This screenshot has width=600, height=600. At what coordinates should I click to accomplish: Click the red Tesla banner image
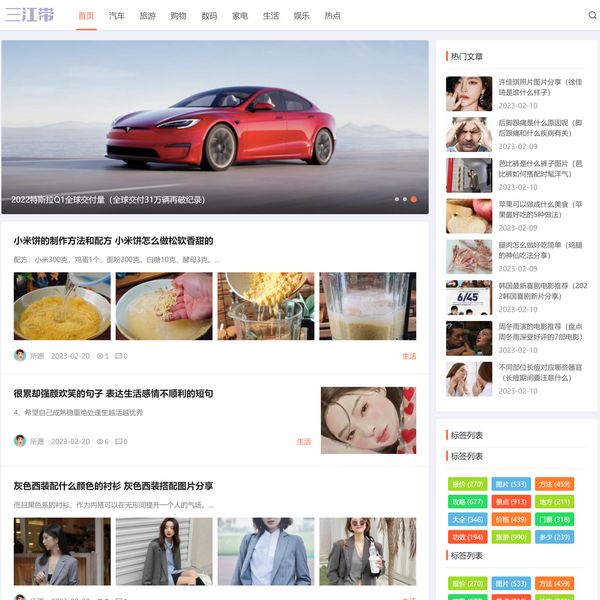tap(215, 120)
